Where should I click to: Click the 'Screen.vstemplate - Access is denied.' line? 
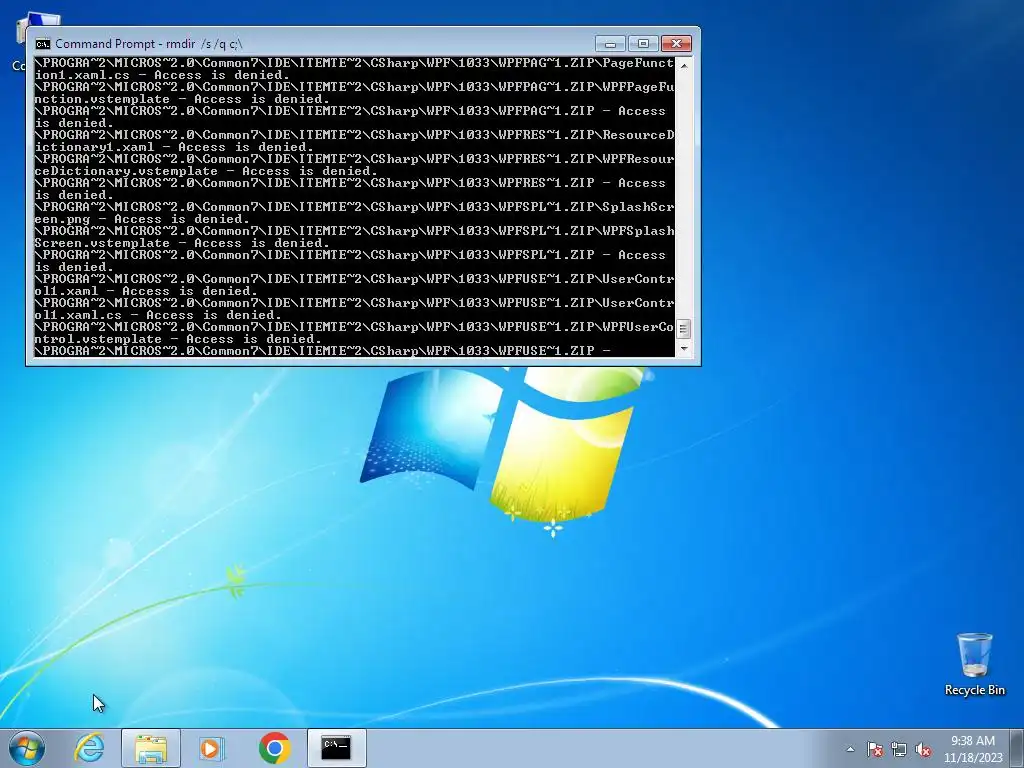pos(182,243)
